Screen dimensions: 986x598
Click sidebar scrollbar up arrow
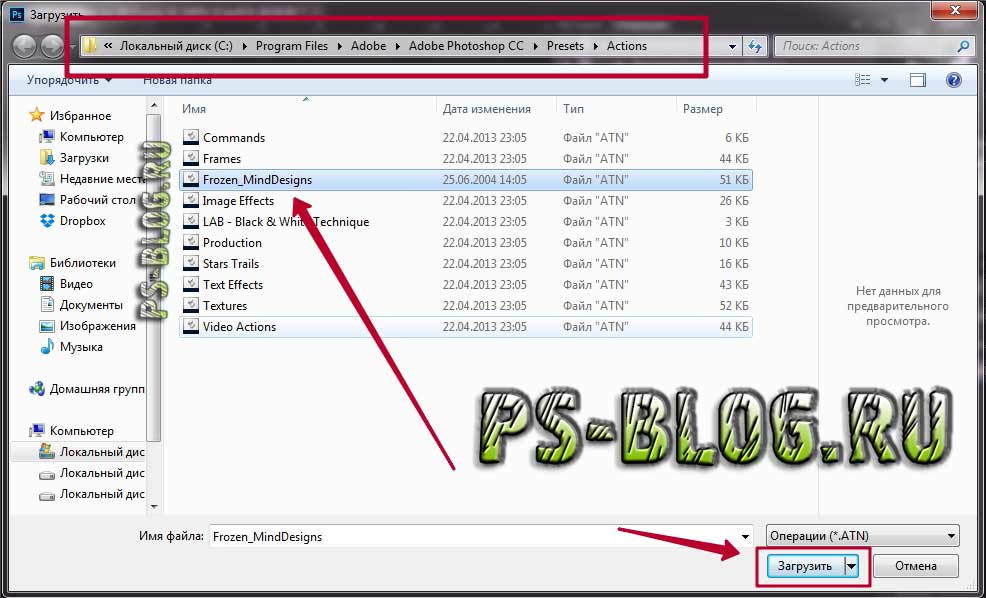154,105
